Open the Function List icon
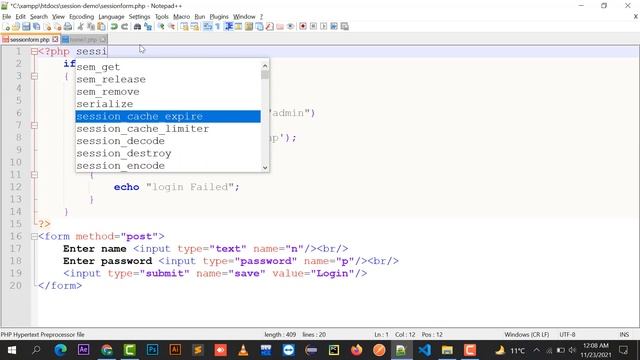640x360 pixels. point(269,27)
